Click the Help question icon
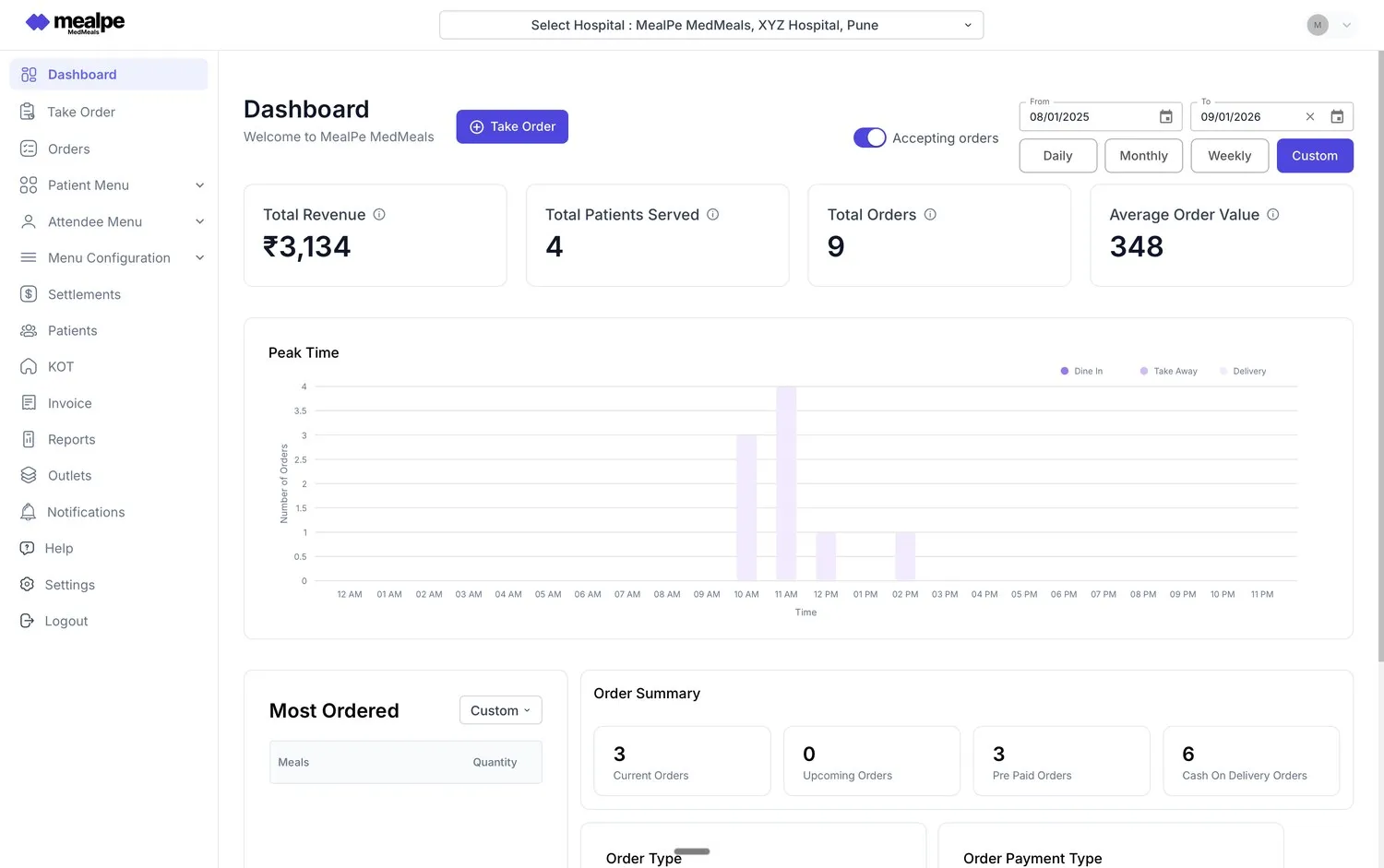The height and width of the screenshot is (868, 1384). 28,548
